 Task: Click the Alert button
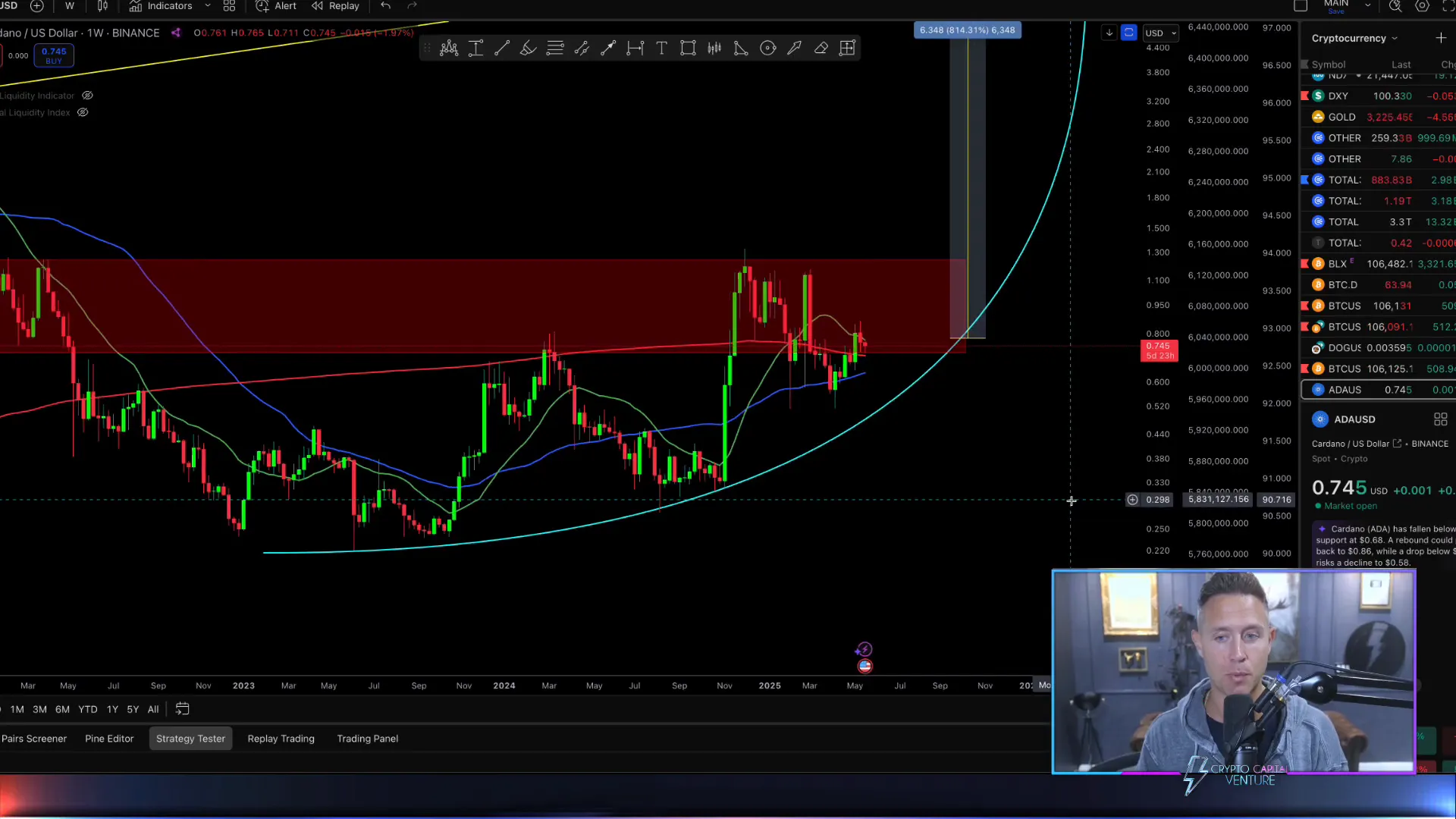(x=276, y=6)
